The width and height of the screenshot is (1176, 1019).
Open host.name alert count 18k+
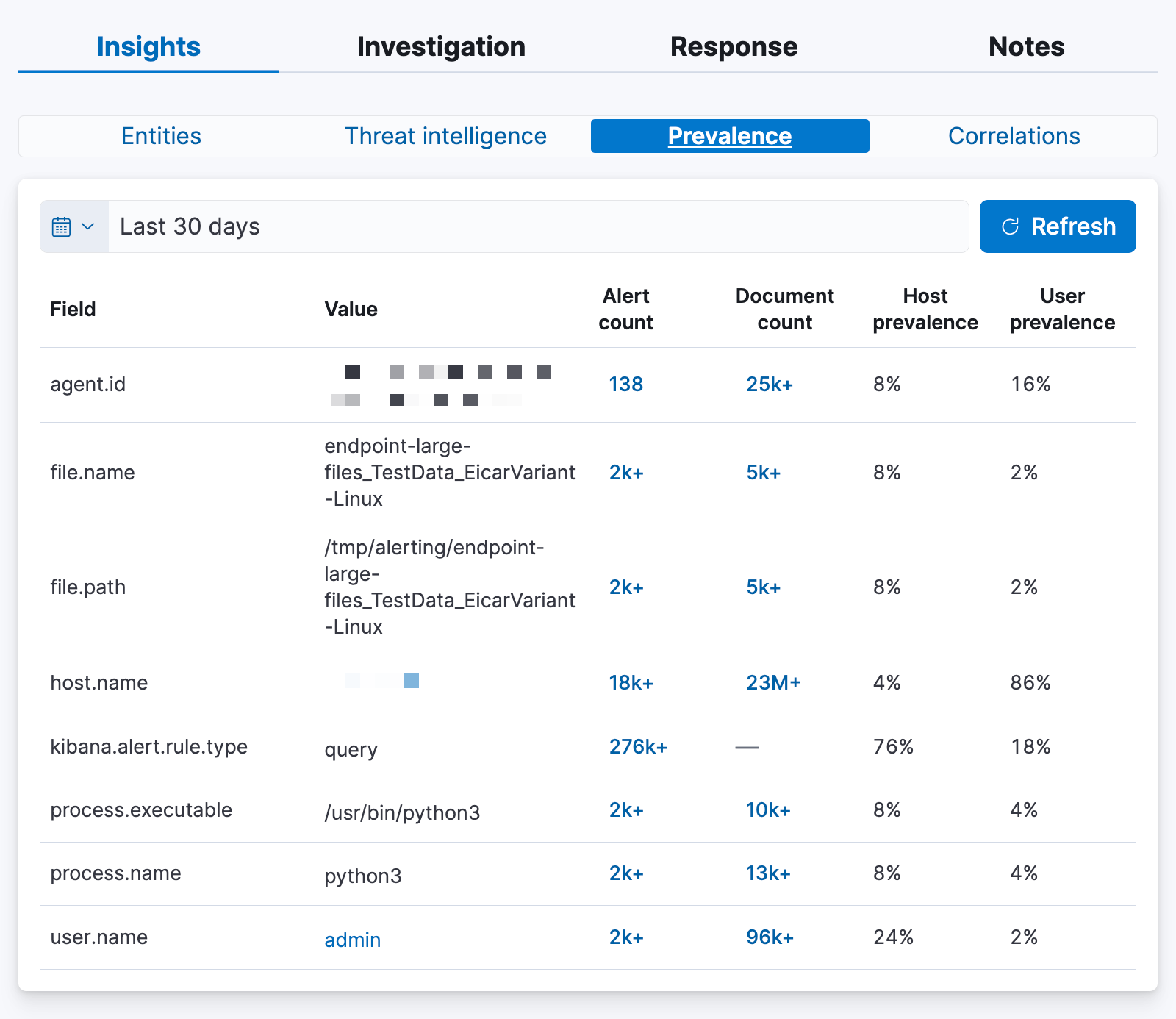point(631,682)
